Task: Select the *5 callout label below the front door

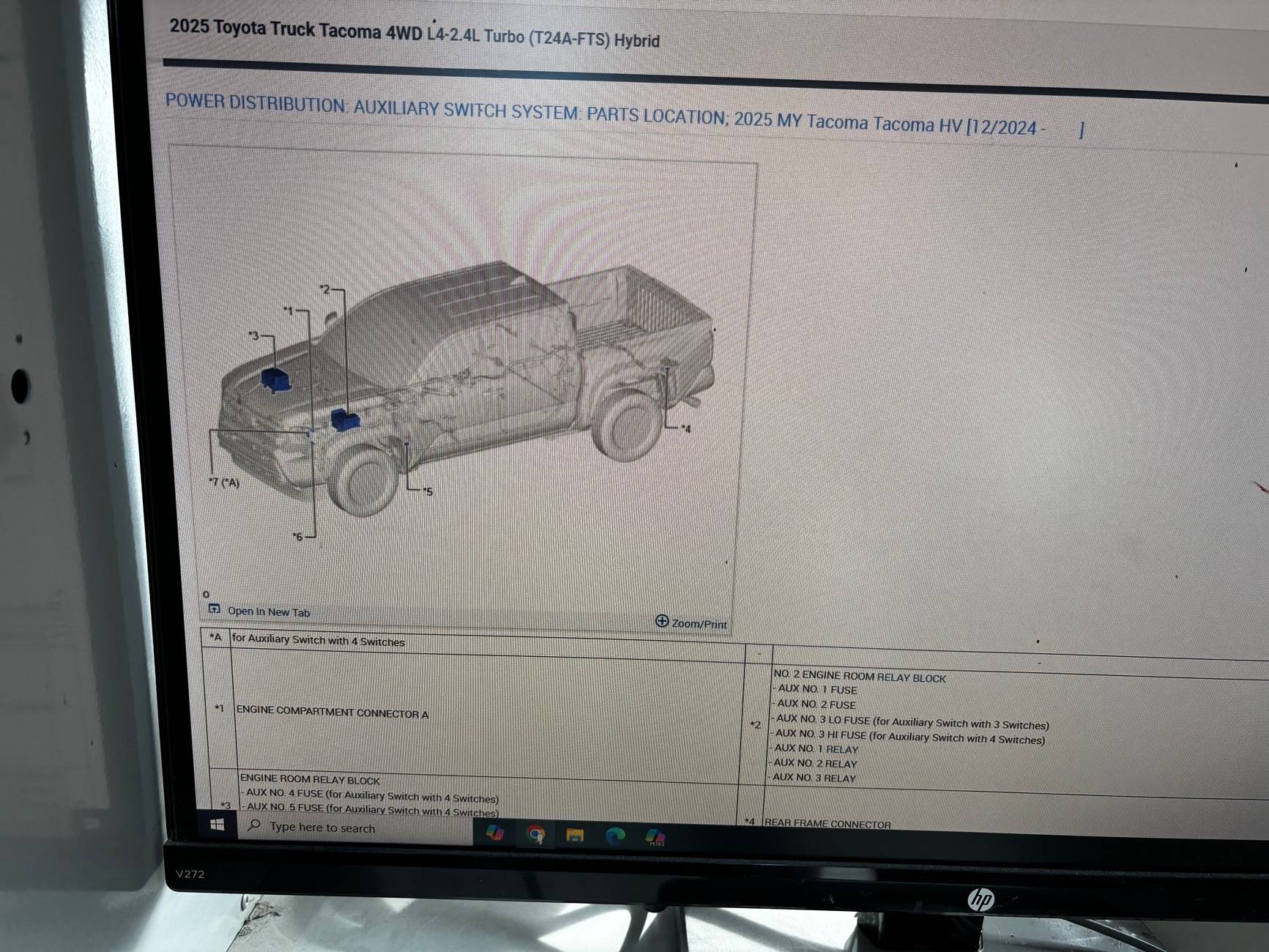Action: pos(428,491)
